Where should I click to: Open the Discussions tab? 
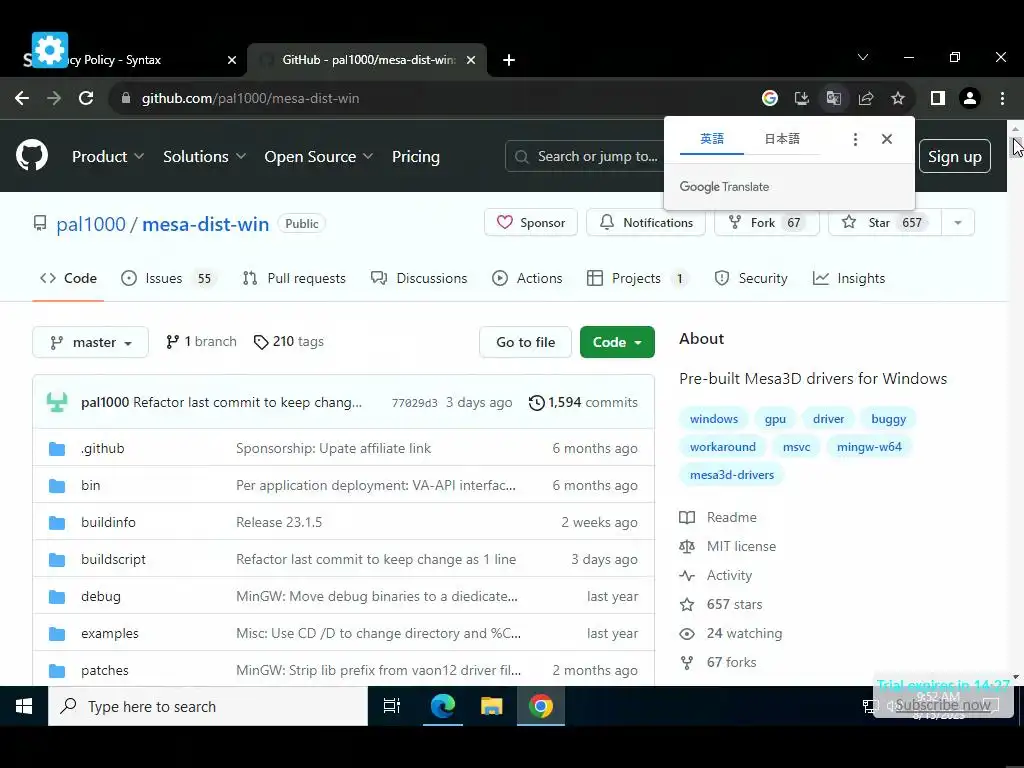(x=419, y=278)
